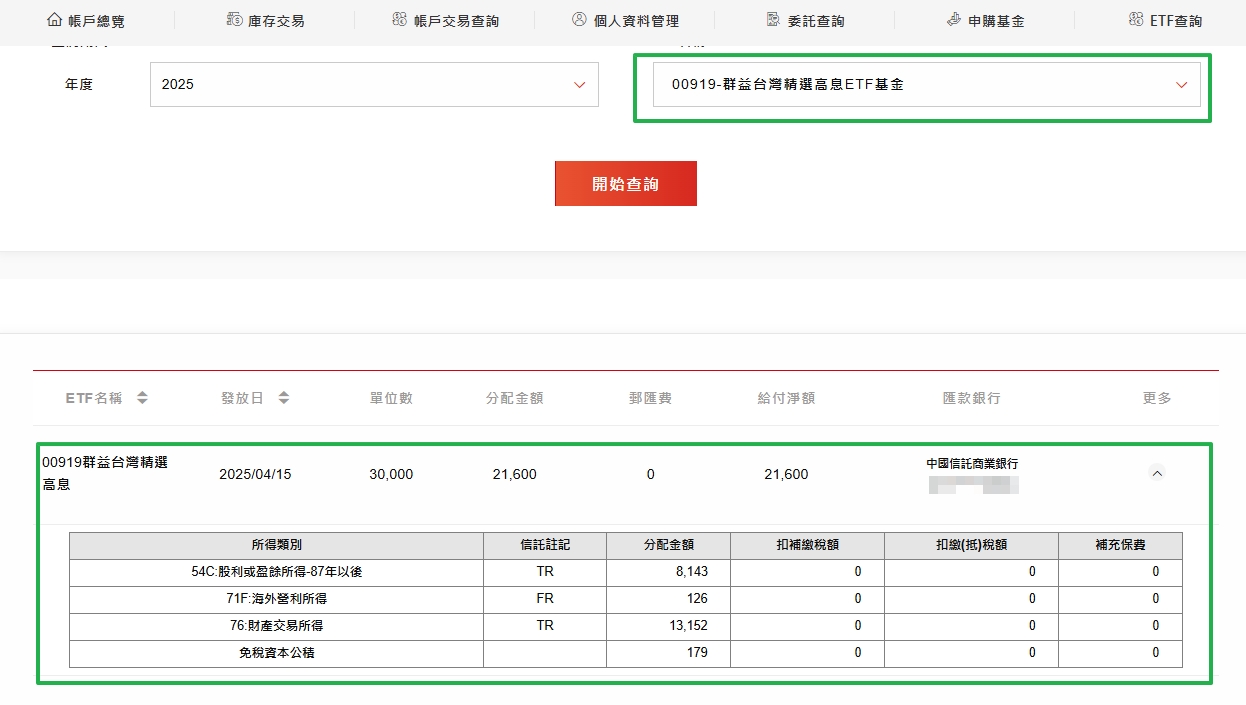Sort by ETF名稱 using sort arrows
Image resolution: width=1246 pixels, height=705 pixels.
coord(142,398)
